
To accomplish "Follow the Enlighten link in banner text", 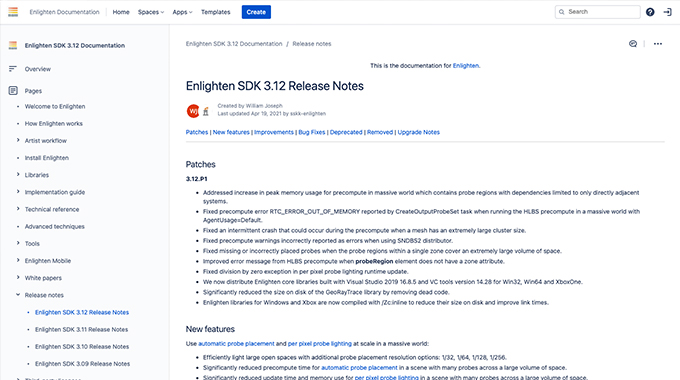I will coord(466,66).
